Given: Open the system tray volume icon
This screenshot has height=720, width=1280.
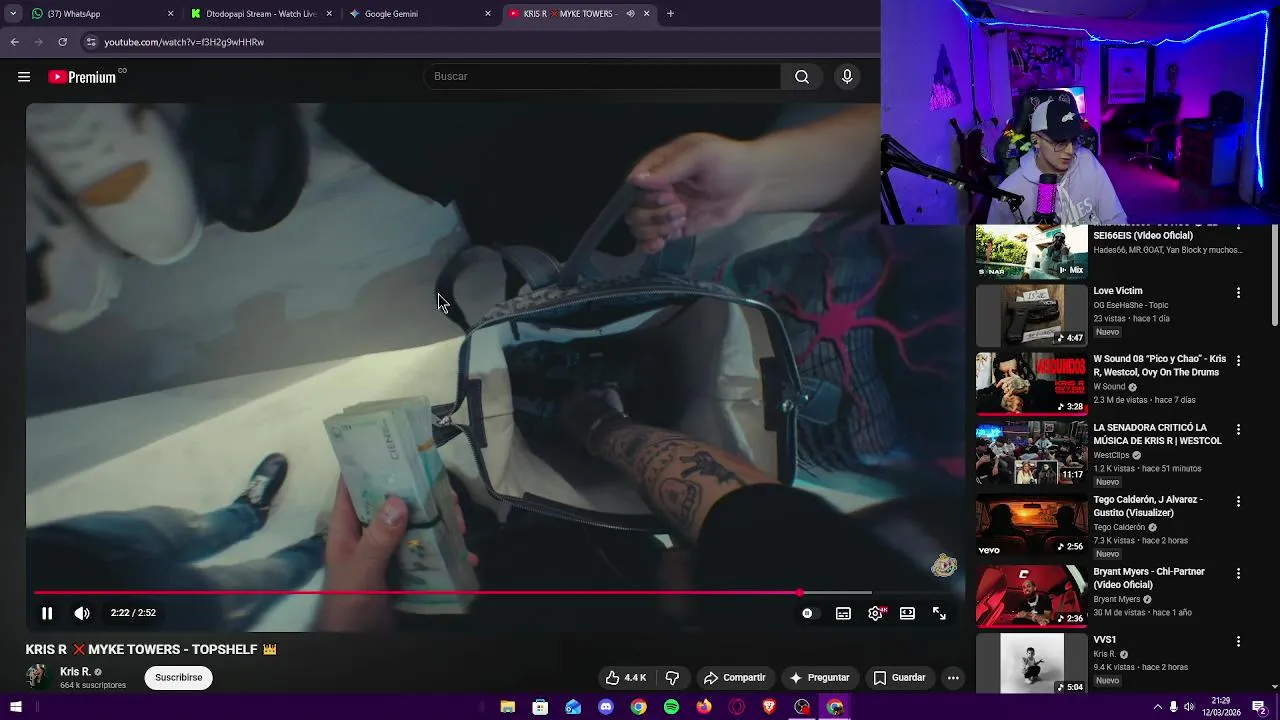Looking at the screenshot, I should click(1188, 707).
